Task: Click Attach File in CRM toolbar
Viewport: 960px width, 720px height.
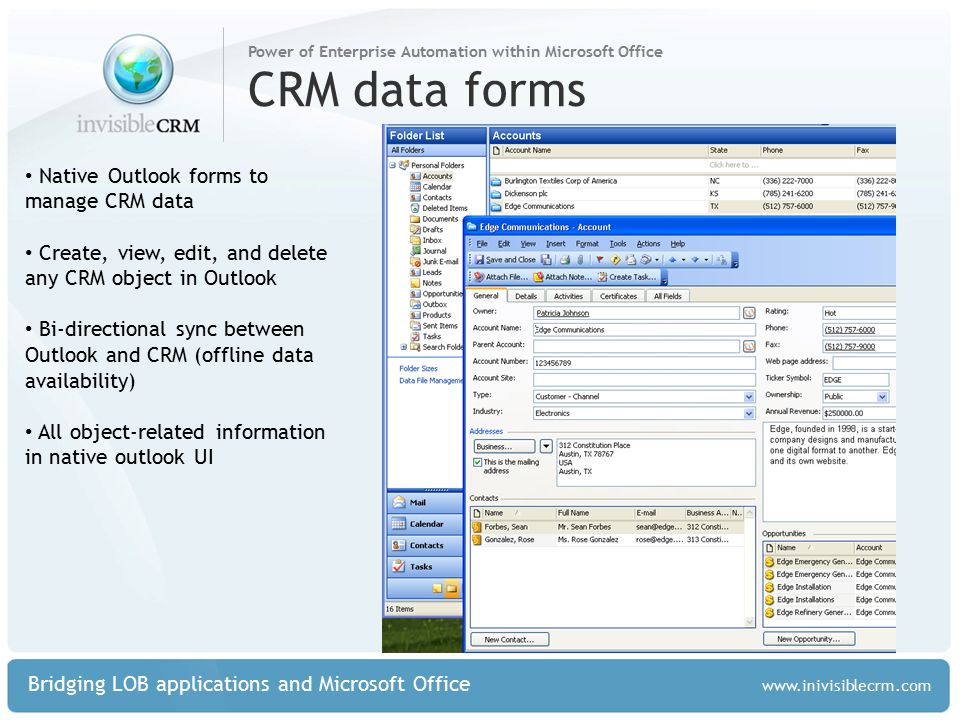Action: (501, 277)
